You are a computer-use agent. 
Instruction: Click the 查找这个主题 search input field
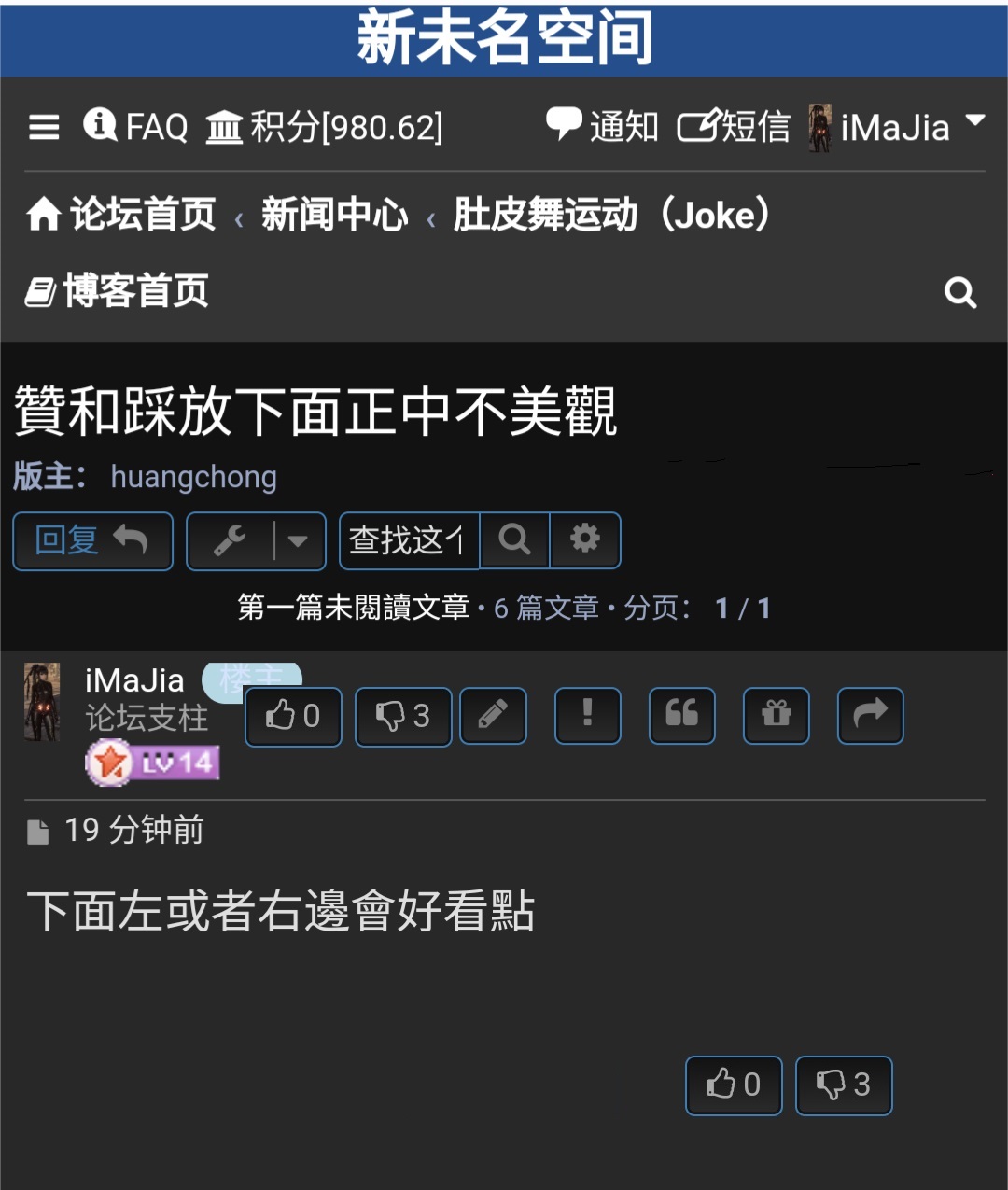point(409,540)
